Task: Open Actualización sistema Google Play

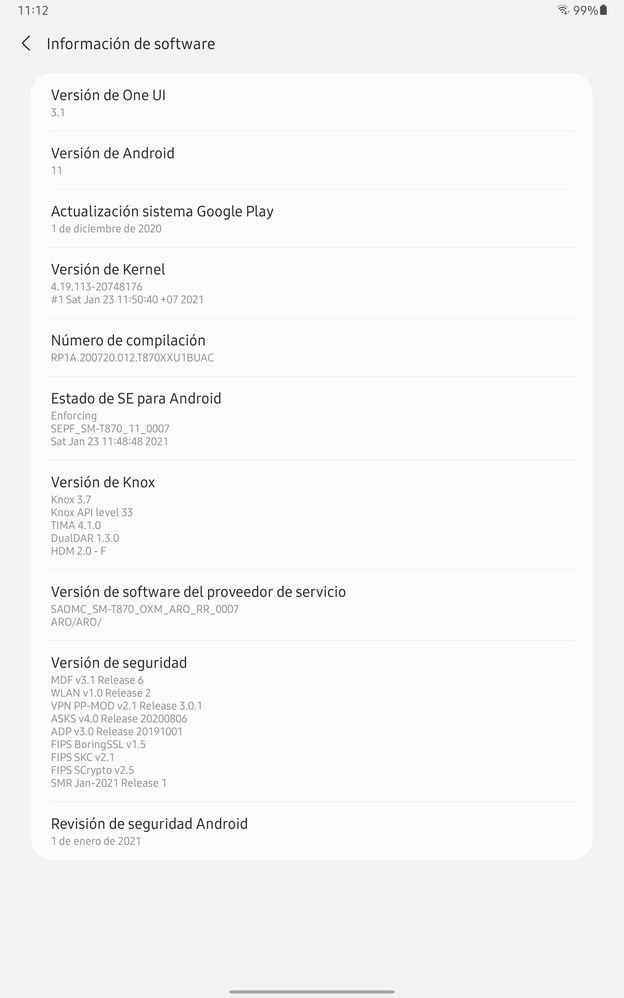Action: point(311,218)
